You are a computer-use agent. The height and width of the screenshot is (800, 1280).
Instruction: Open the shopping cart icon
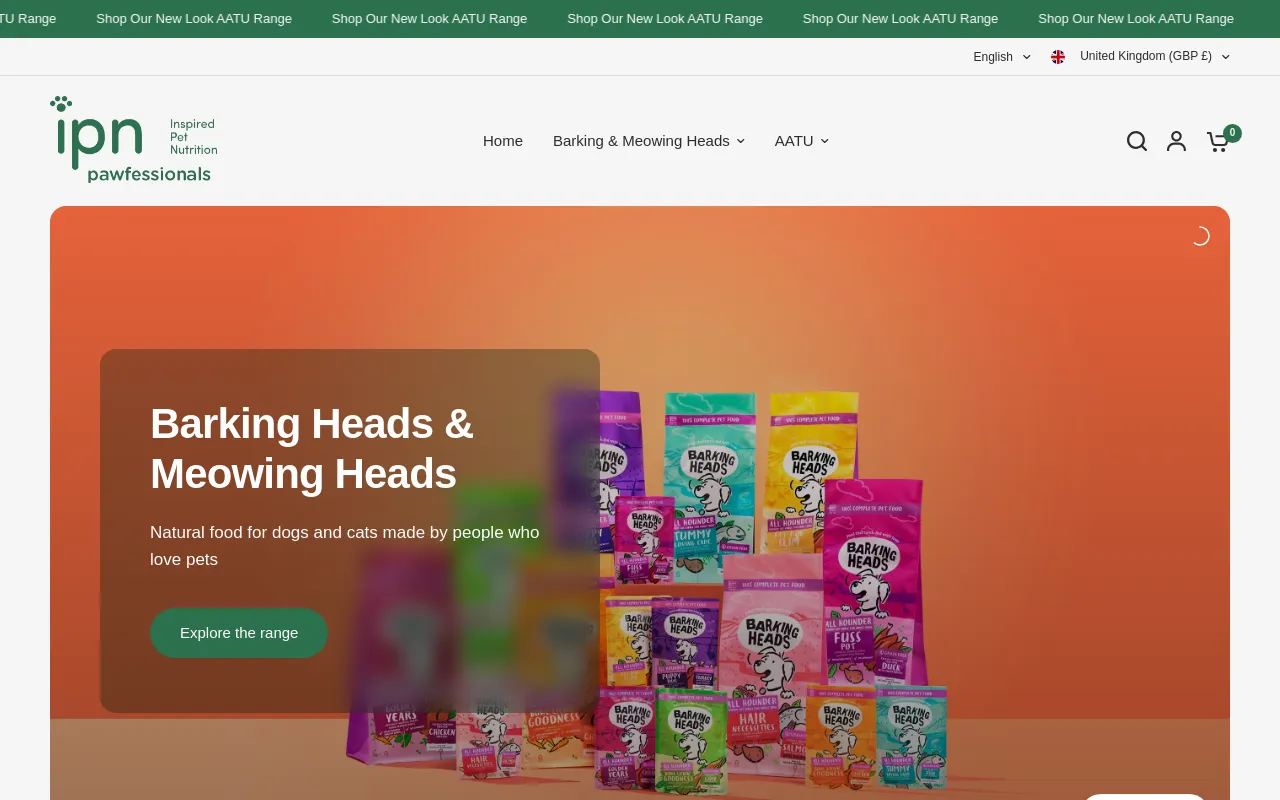(1217, 142)
